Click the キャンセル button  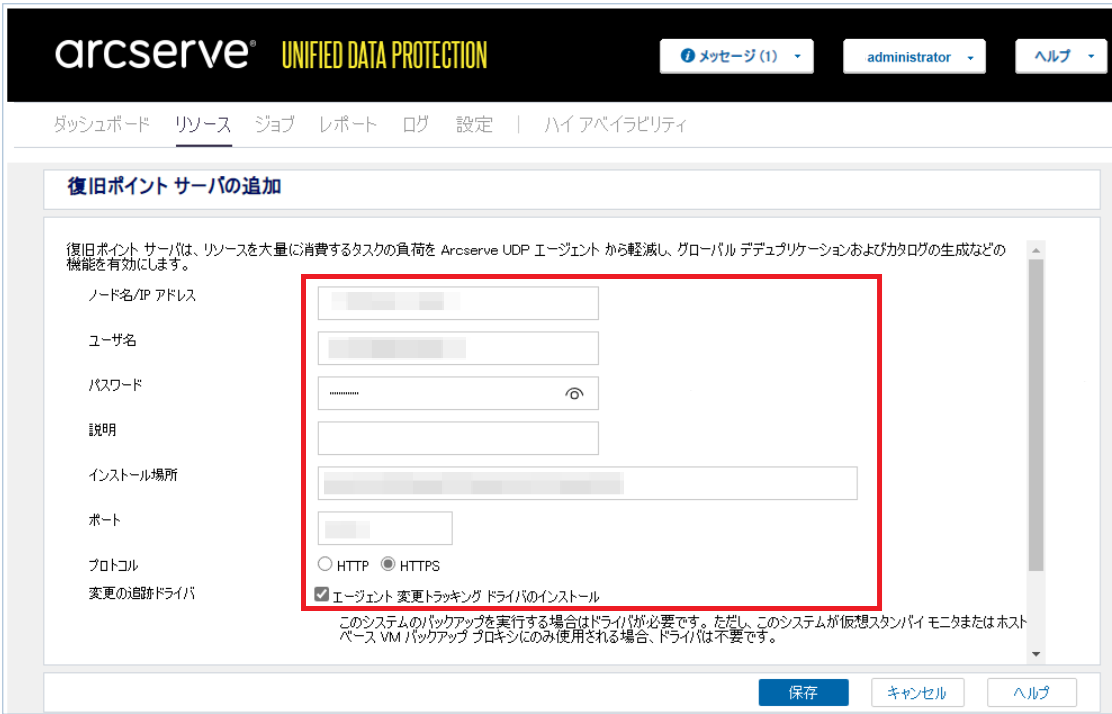point(918,692)
